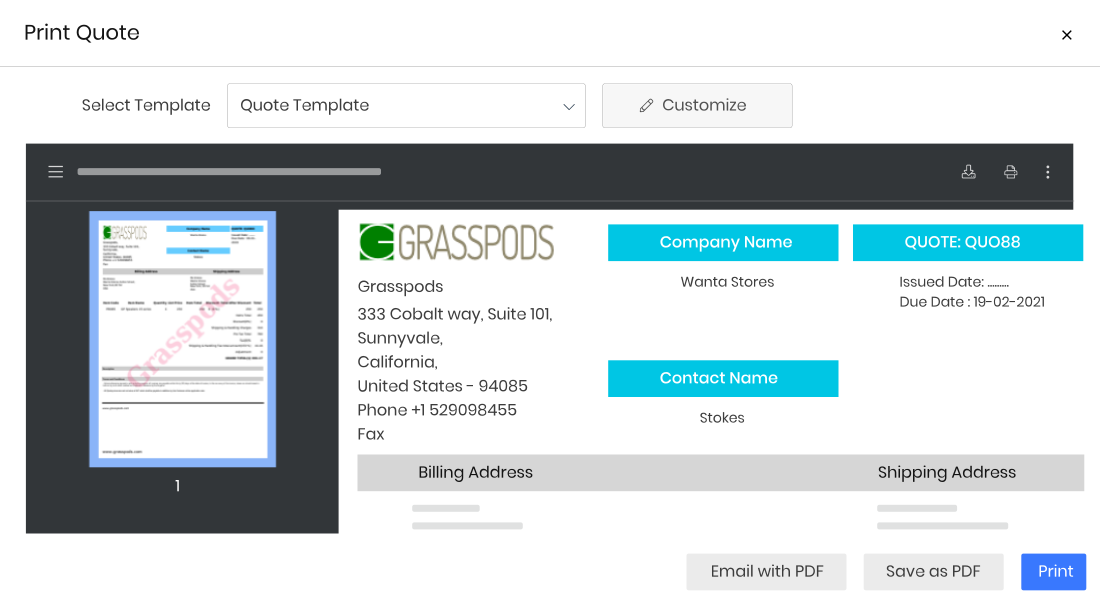Click the Grasspods logo in preview
The image size is (1100, 600).
tap(456, 242)
